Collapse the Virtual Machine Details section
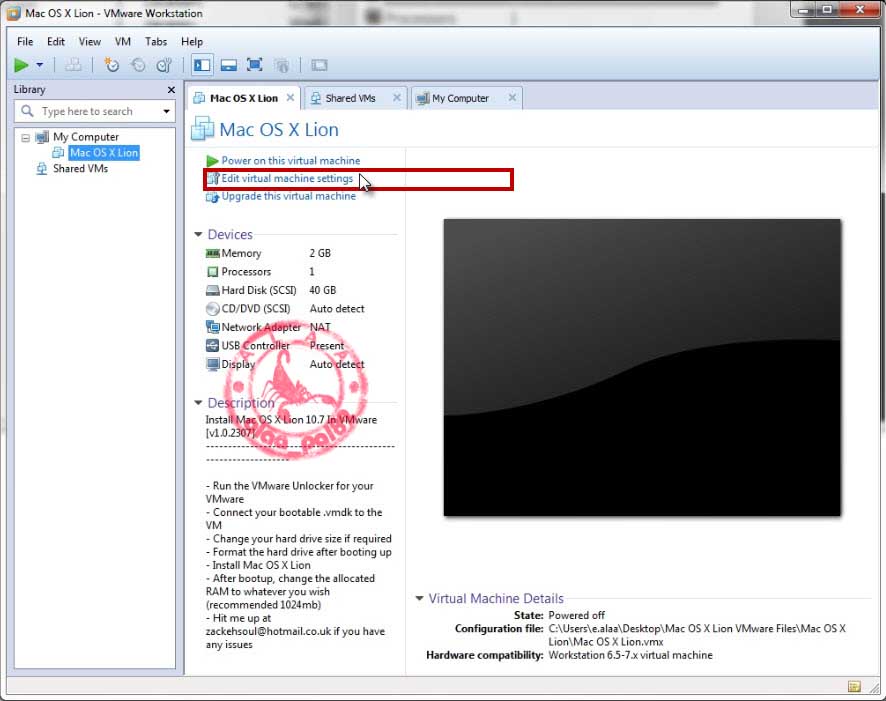Viewport: 886px width, 701px height. pos(419,598)
